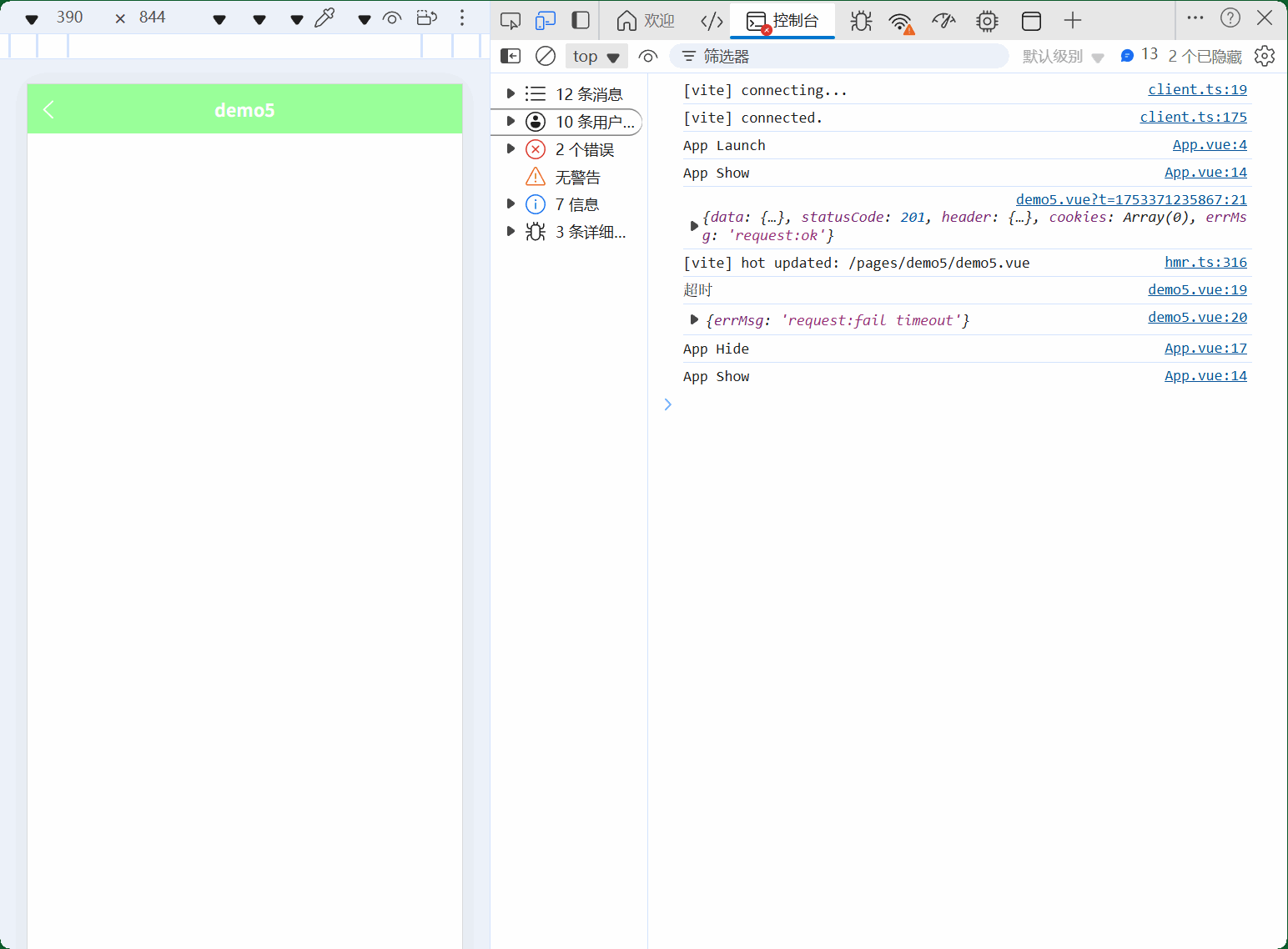
Task: Create a live expression with the eye icon
Action: pyautogui.click(x=648, y=56)
